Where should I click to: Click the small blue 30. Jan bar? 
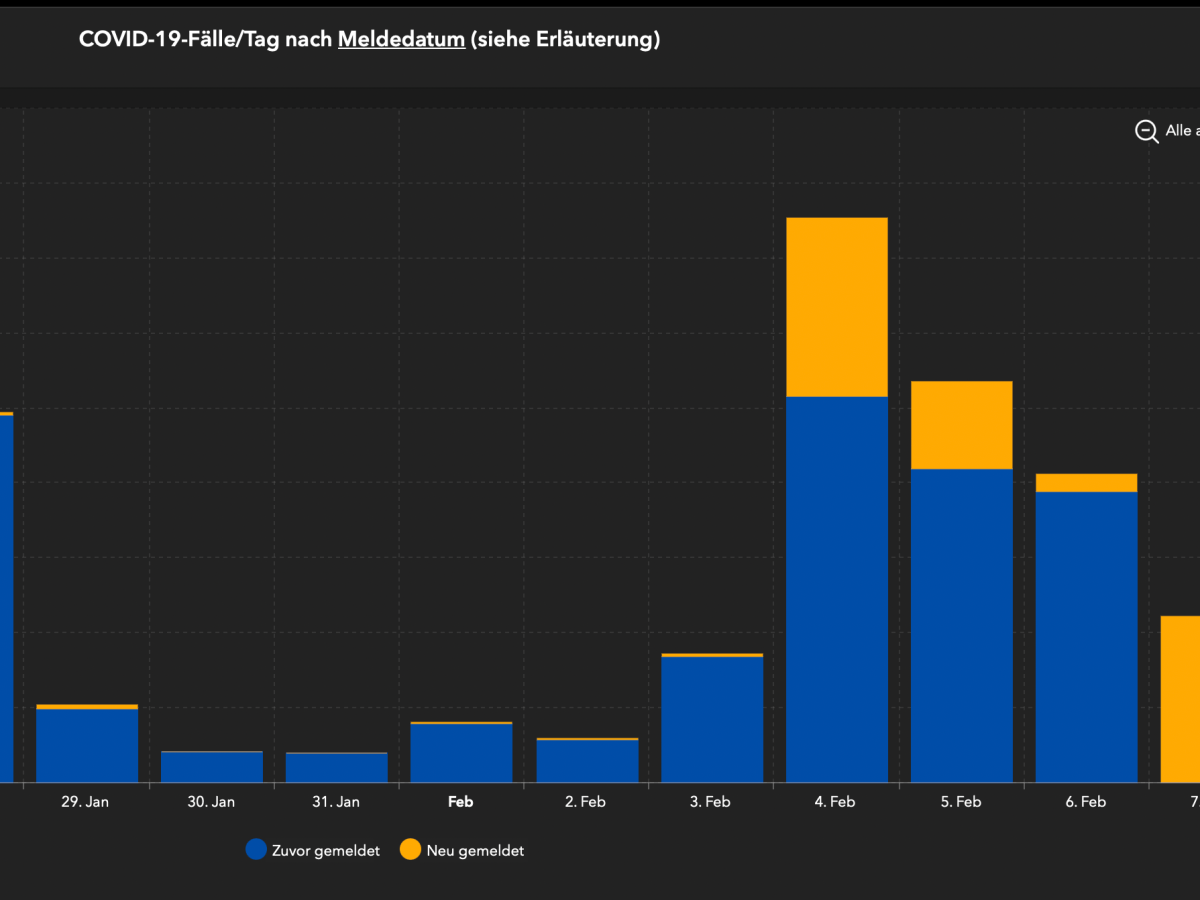point(212,767)
